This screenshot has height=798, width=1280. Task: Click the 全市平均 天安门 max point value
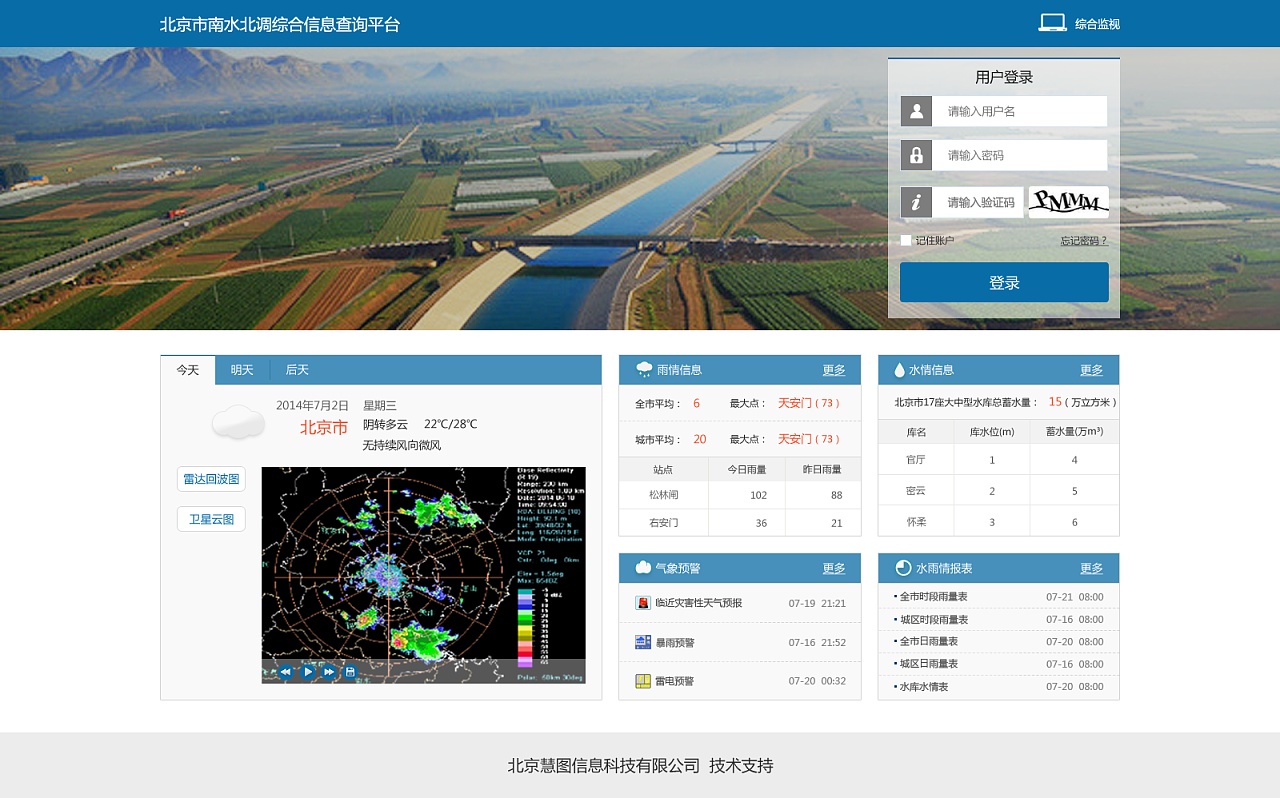pyautogui.click(x=810, y=403)
